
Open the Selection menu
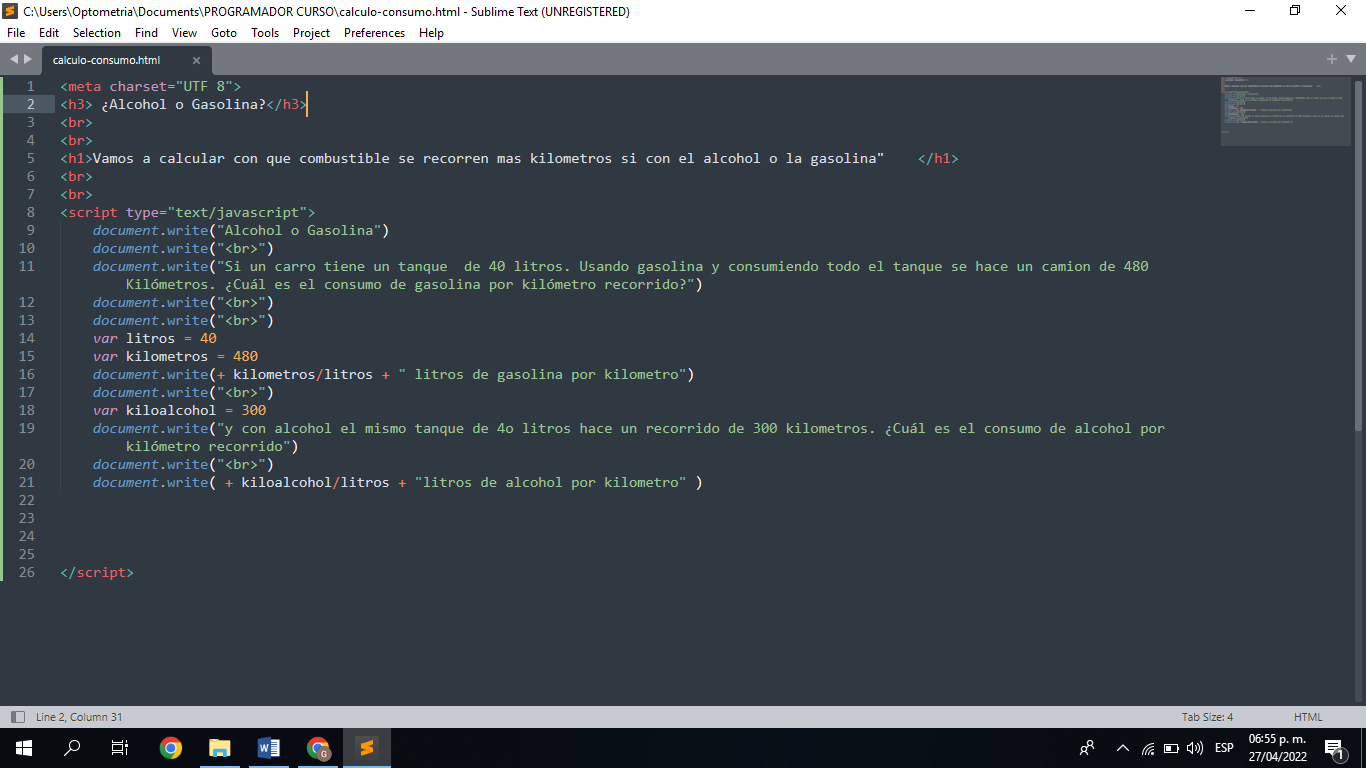(x=97, y=33)
